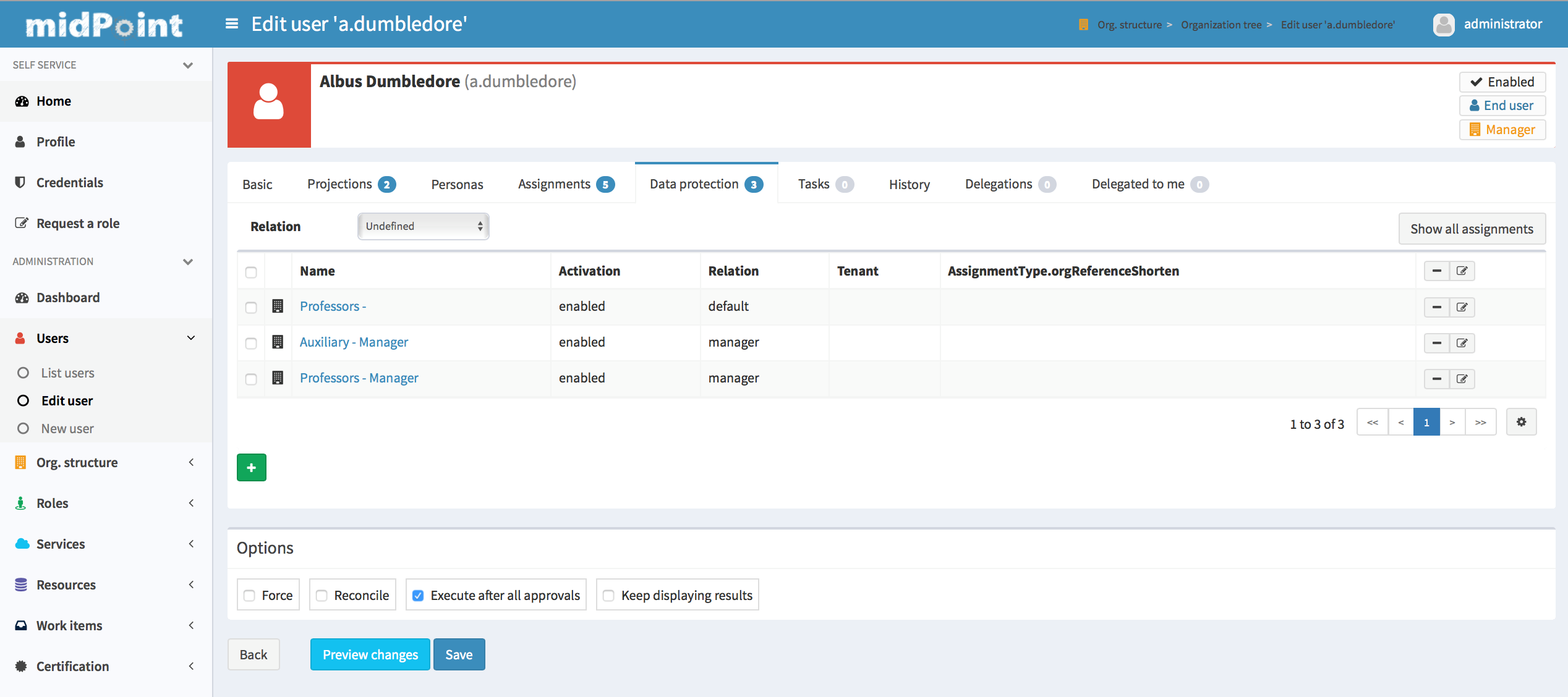Enable the Reconcile option
Image resolution: width=1568 pixels, height=697 pixels.
(x=322, y=596)
